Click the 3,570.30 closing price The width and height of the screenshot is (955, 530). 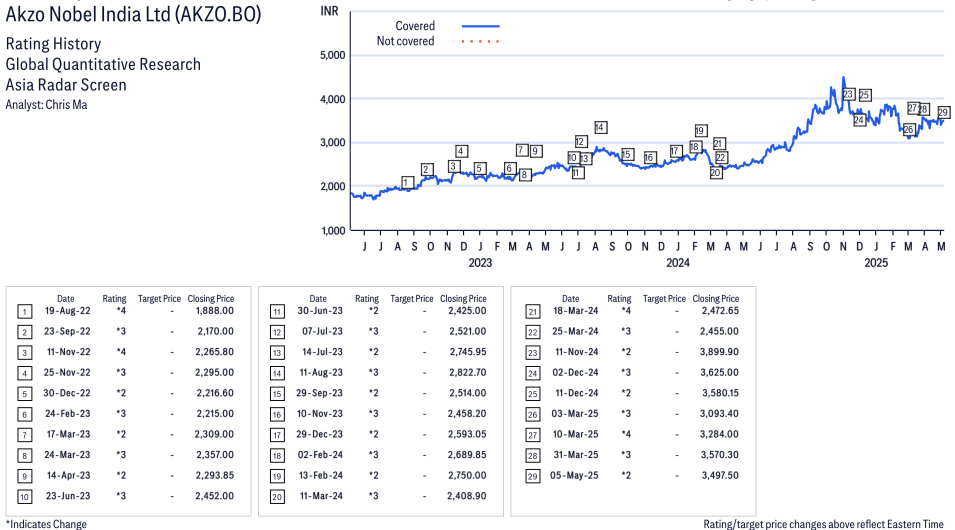[719, 455]
